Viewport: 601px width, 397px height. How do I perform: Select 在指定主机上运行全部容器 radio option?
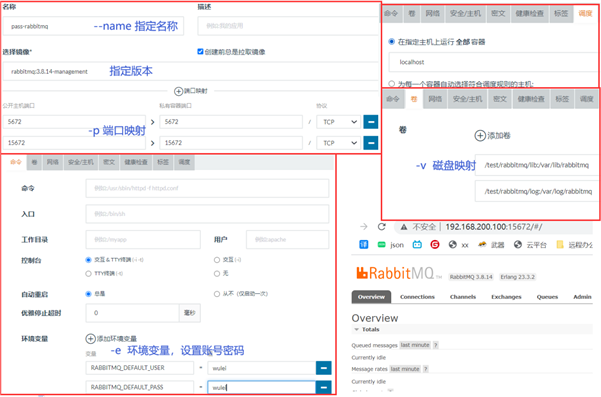(391, 41)
